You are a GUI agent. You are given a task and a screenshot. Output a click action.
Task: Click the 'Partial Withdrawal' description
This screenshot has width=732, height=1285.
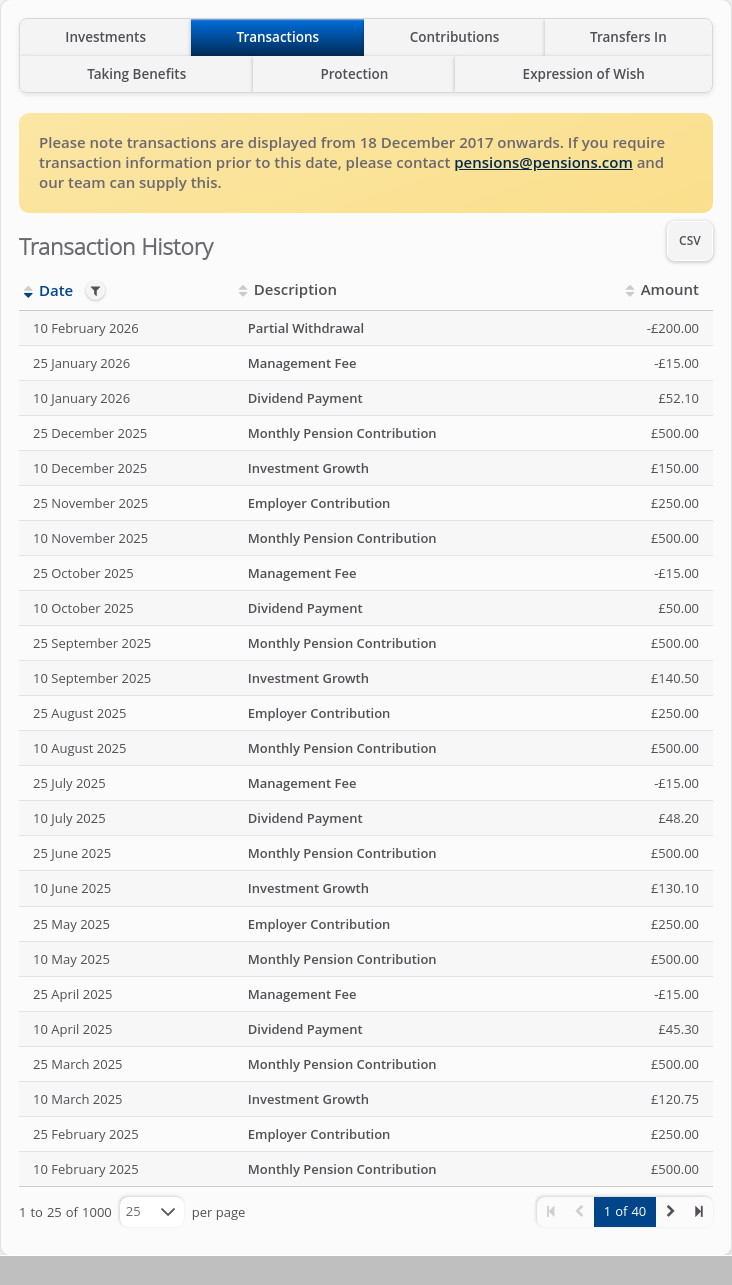tap(306, 328)
